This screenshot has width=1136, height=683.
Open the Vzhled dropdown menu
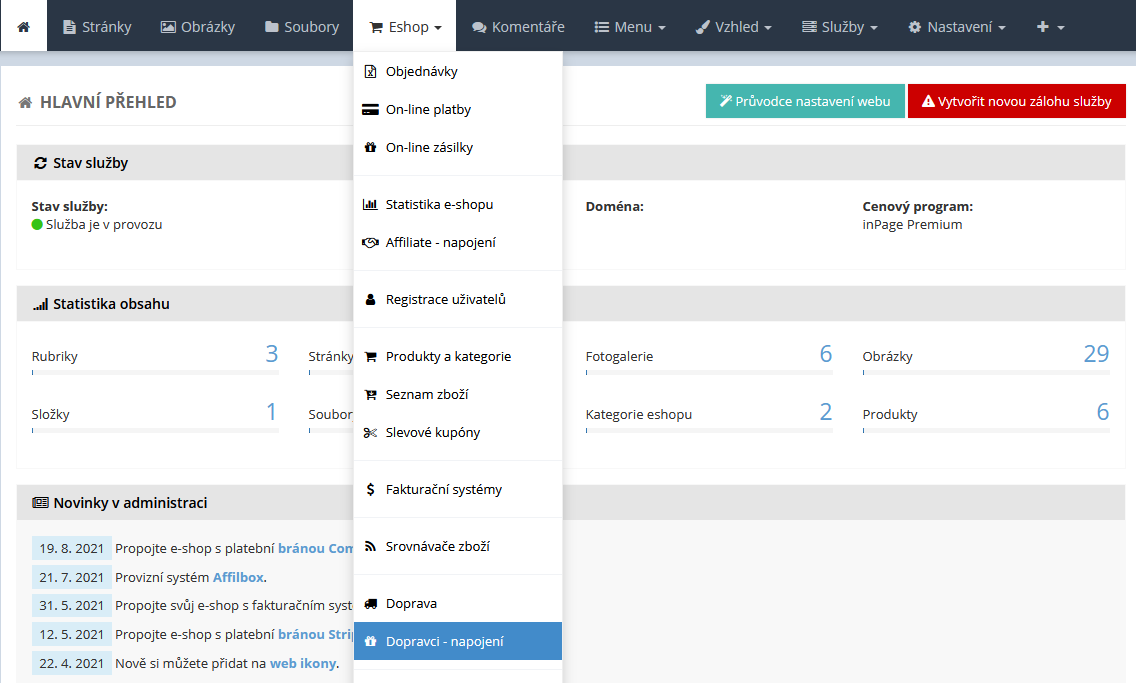tap(733, 27)
